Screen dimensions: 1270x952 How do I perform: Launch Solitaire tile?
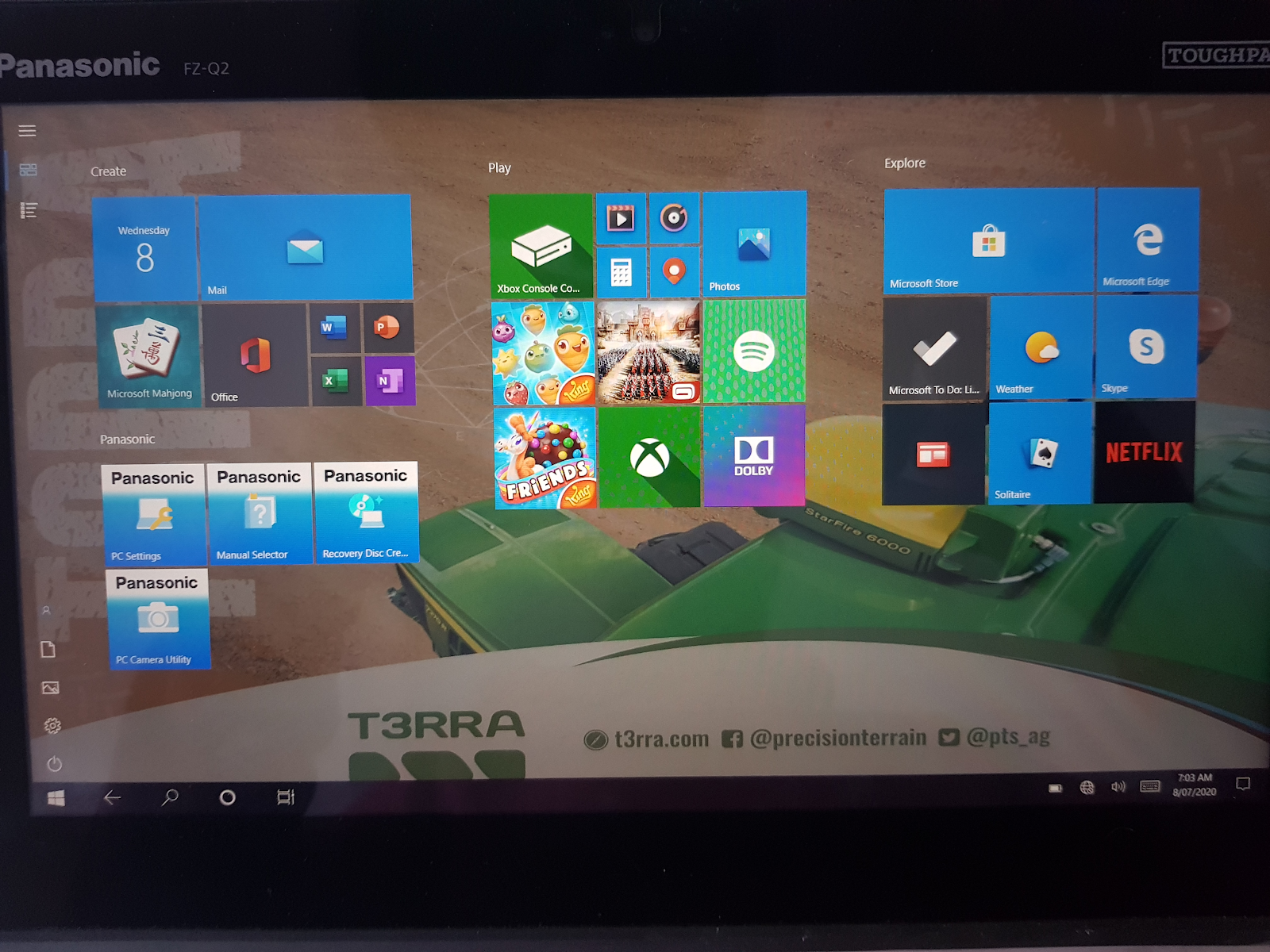click(1040, 453)
